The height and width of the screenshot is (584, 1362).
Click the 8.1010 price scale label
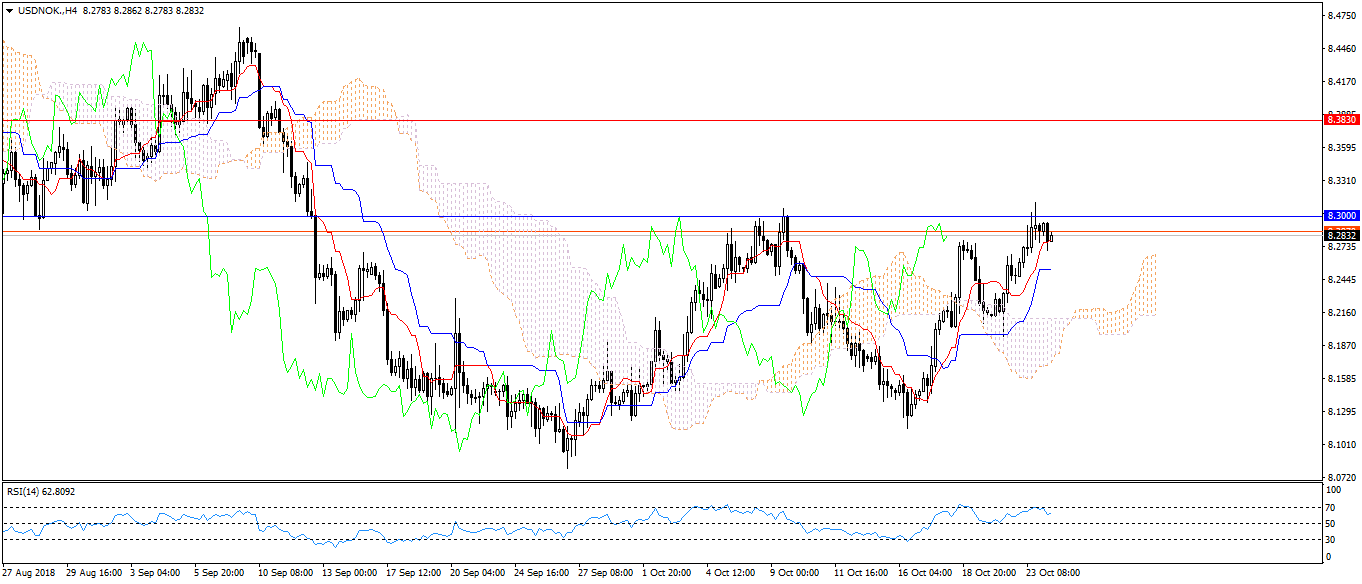coord(1340,444)
